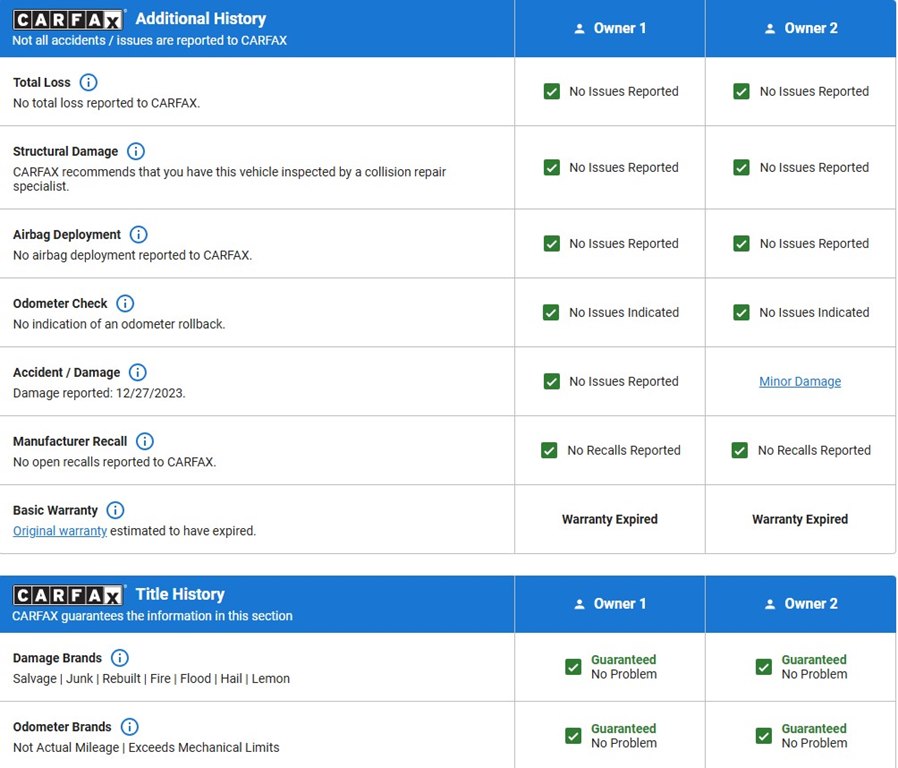Click Owner 2 Airbag Deployment green checkmark
Viewport: 898px width, 768px height.
pyautogui.click(x=741, y=243)
